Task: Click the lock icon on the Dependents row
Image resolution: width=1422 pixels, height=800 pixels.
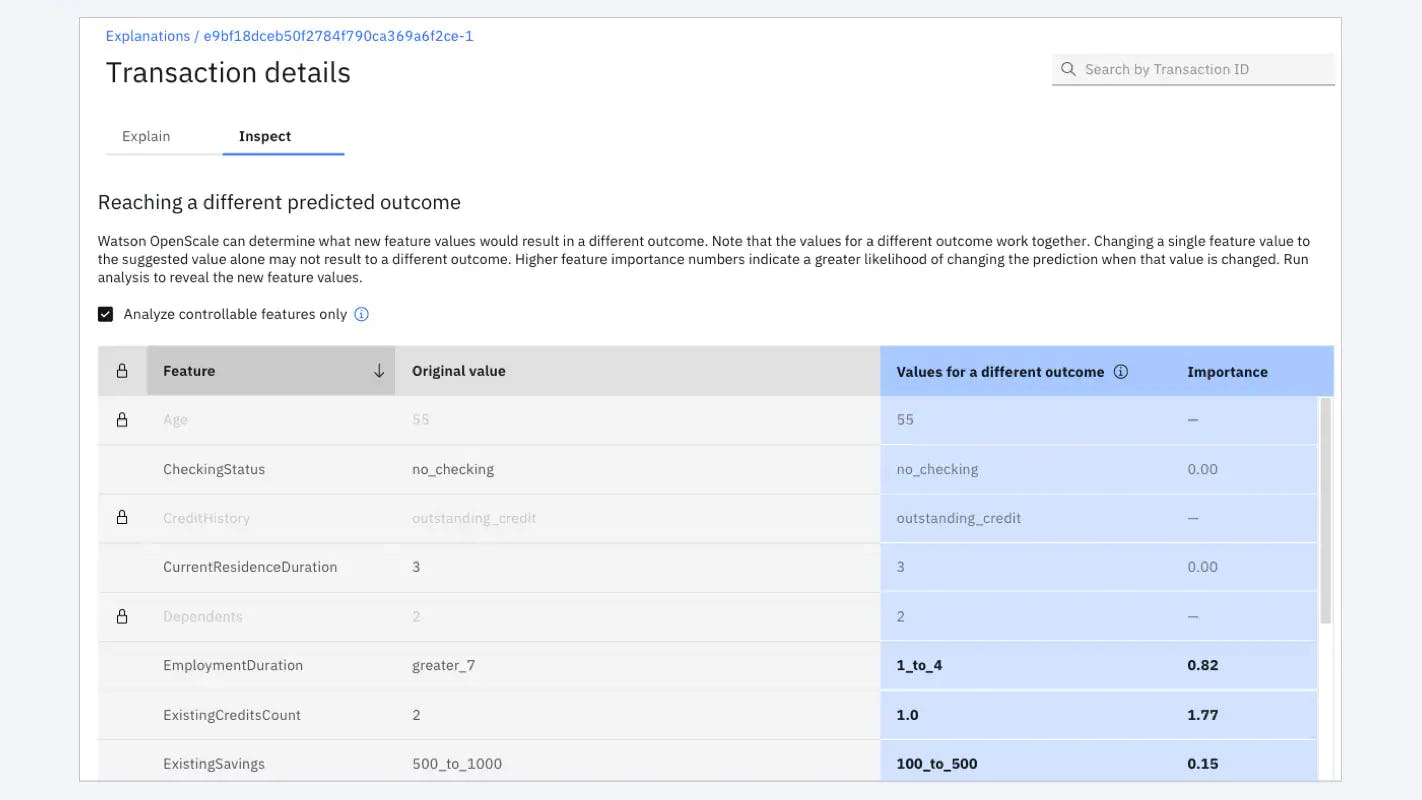Action: point(122,616)
